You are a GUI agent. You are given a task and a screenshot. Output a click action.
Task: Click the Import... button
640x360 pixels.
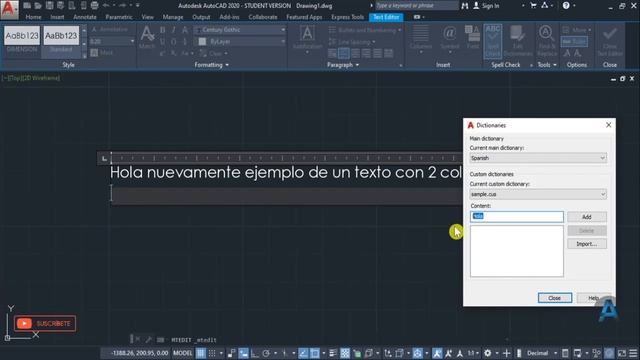(x=587, y=244)
